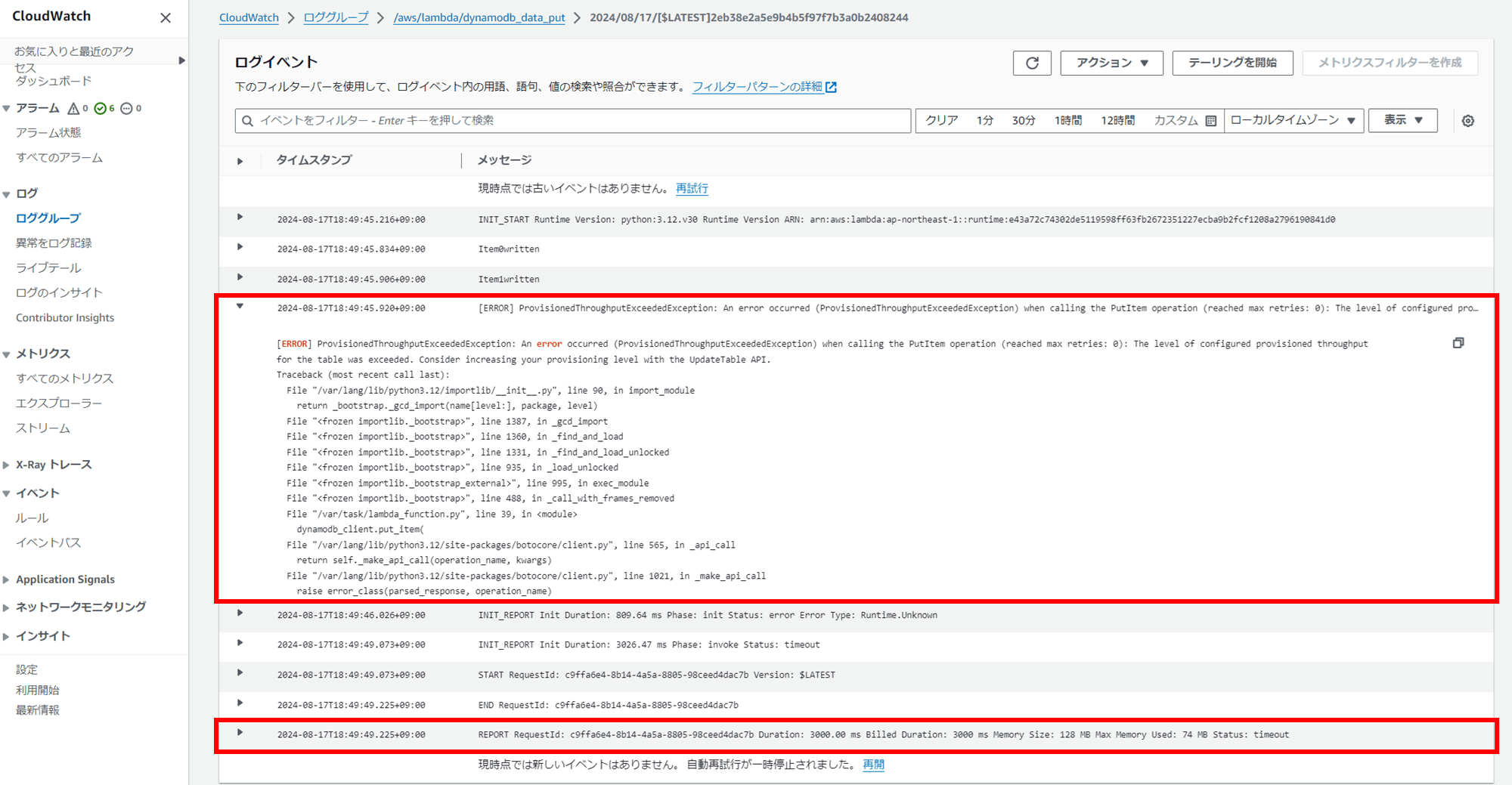Select the 30分 time range
This screenshot has width=1512, height=785.
click(1024, 121)
